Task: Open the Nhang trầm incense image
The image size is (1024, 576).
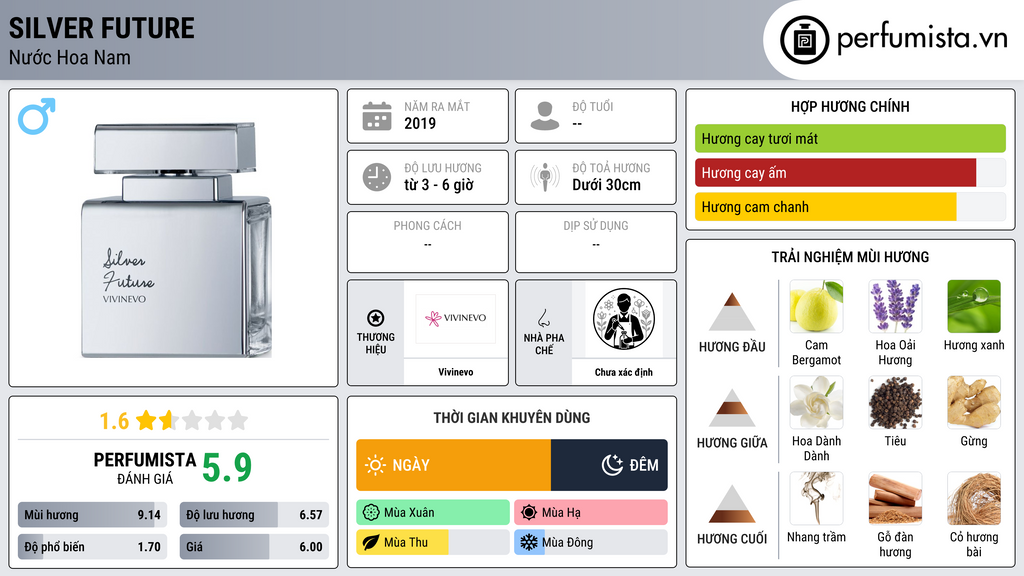Action: (x=816, y=498)
